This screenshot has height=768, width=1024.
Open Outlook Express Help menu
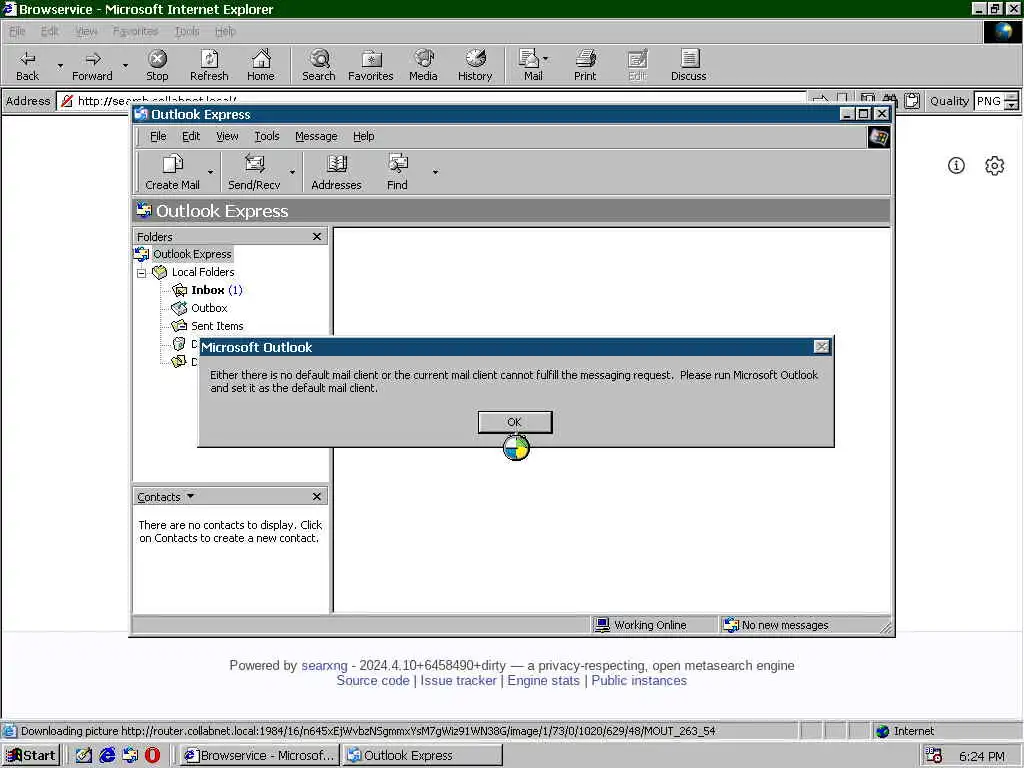(364, 136)
